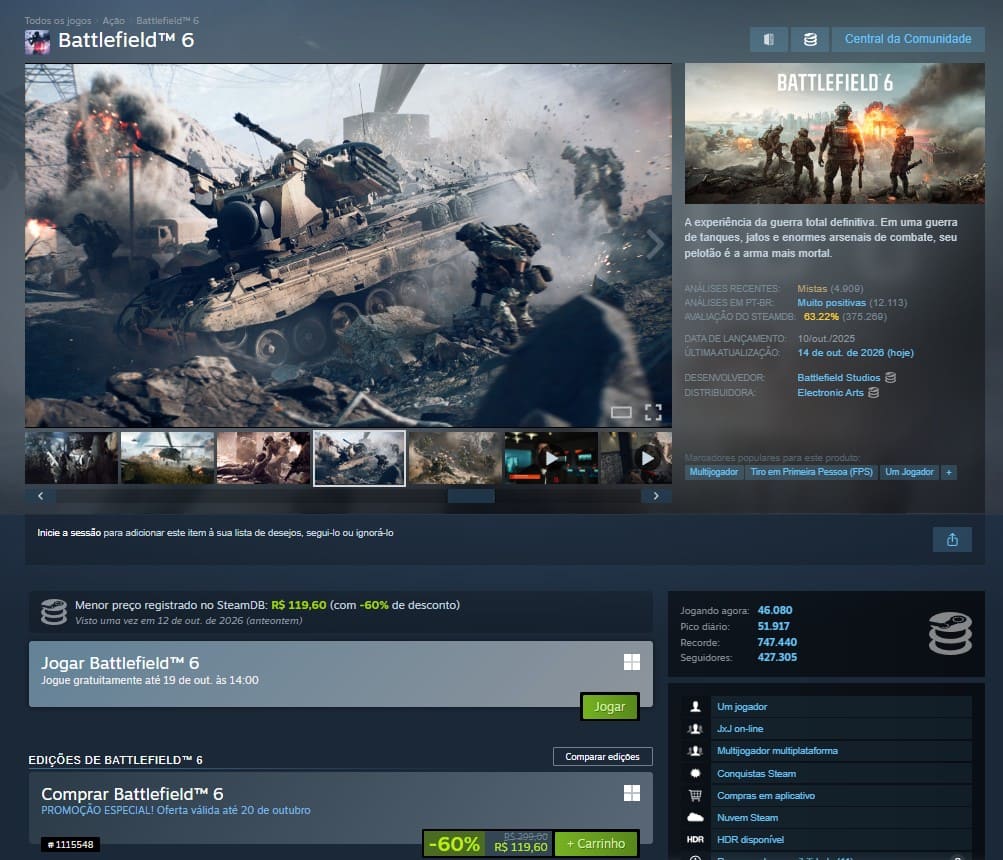Viewport: 1003px width, 860px height.
Task: Open developer Battlefield Studios
Action: [839, 378]
